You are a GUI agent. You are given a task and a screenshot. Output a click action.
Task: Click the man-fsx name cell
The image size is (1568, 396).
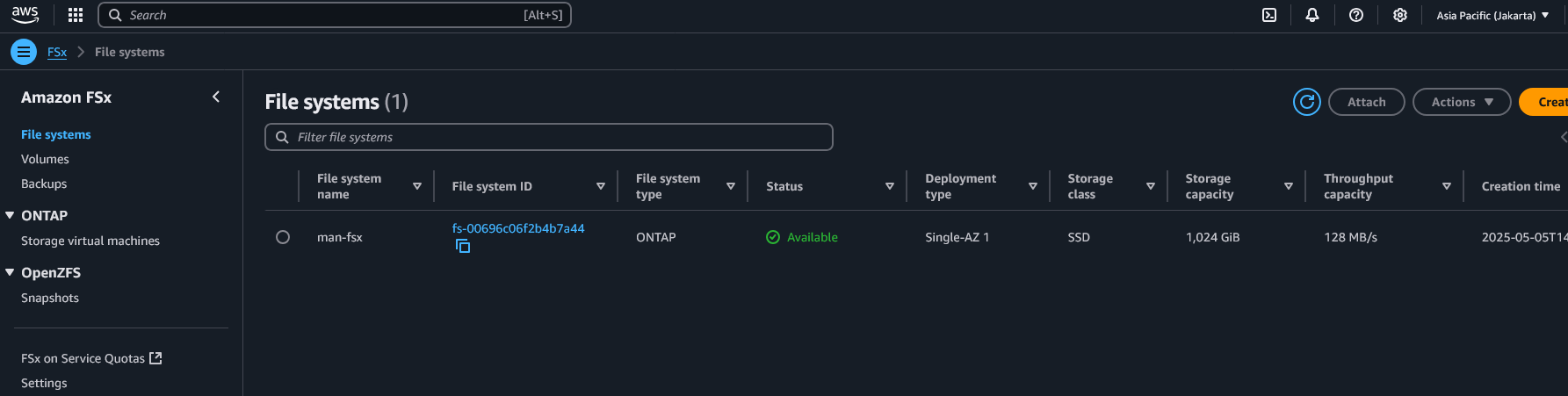[x=340, y=237]
